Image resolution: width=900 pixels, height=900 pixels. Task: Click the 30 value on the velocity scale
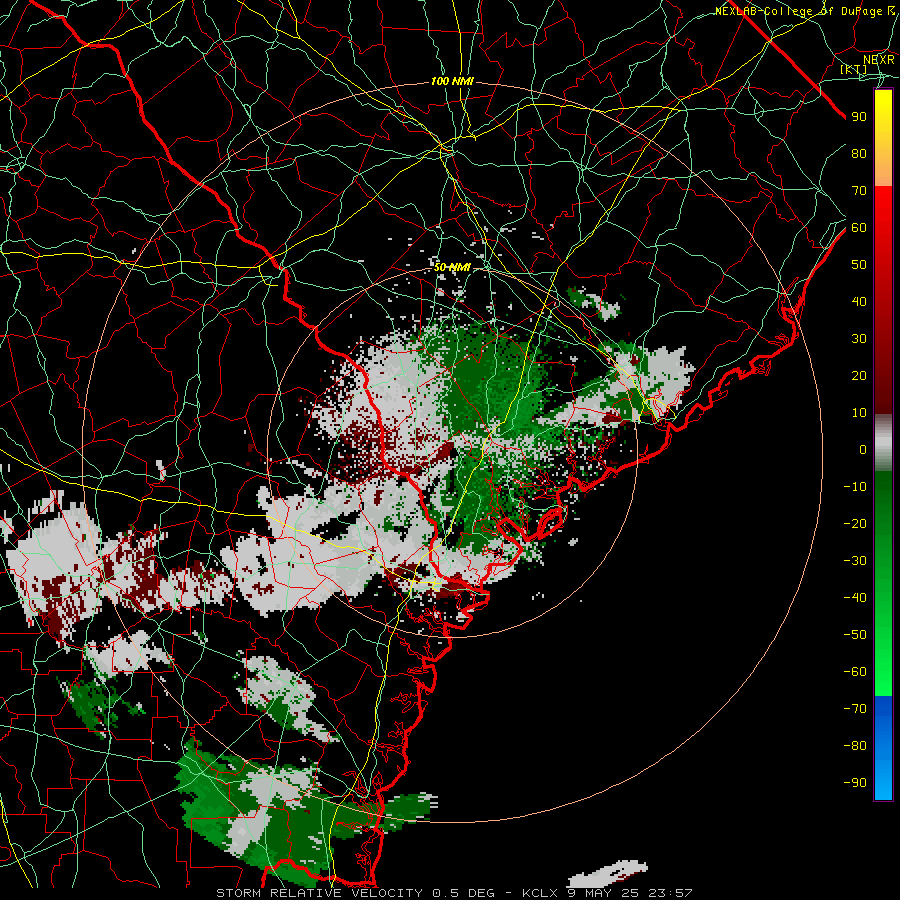pyautogui.click(x=859, y=339)
